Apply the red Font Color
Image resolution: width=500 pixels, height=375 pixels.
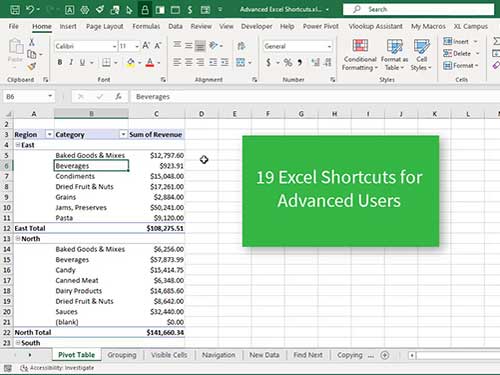pyautogui.click(x=150, y=62)
